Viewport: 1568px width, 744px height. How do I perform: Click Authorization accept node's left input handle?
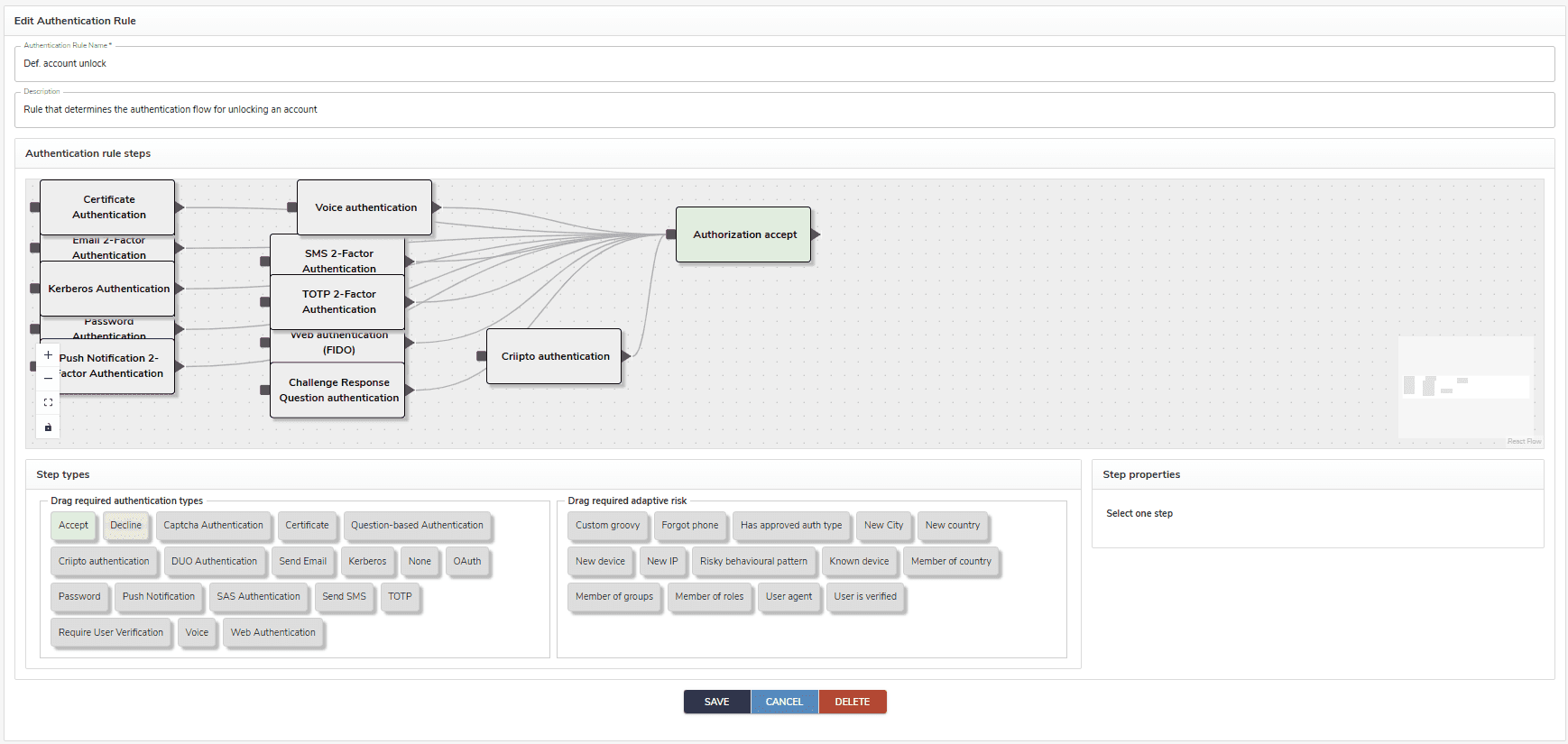click(670, 234)
